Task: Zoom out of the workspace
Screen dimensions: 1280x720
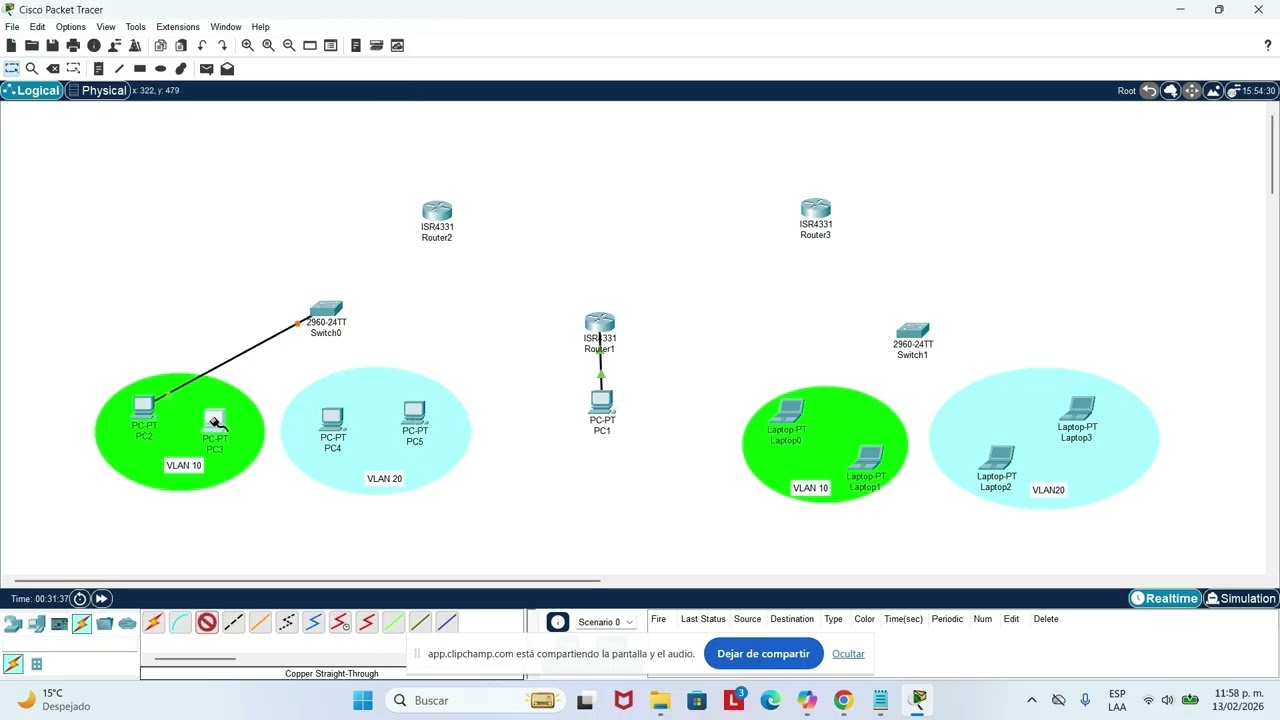Action: pyautogui.click(x=289, y=45)
